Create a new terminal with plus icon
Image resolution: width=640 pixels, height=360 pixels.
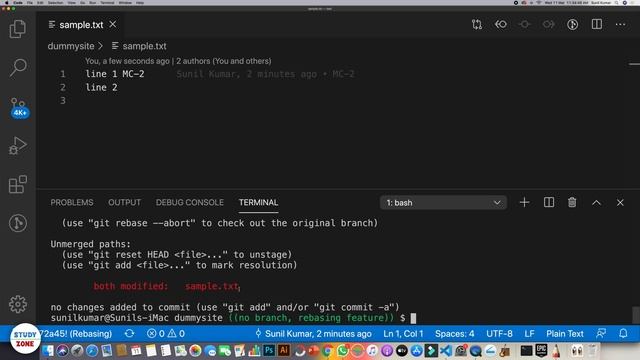coord(524,202)
